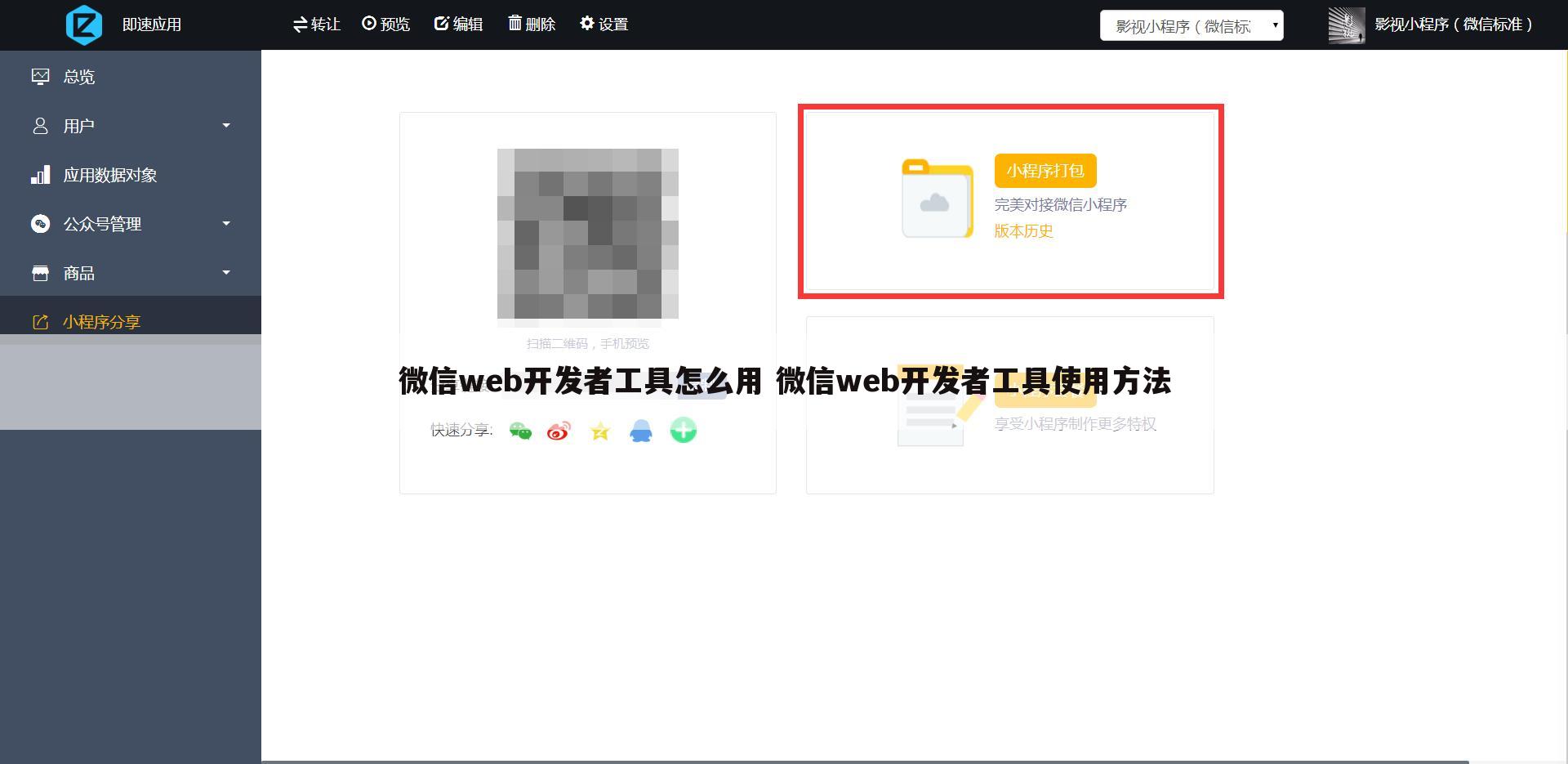Click the green plus more-share icon
Image resolution: width=1568 pixels, height=764 pixels.
click(684, 430)
